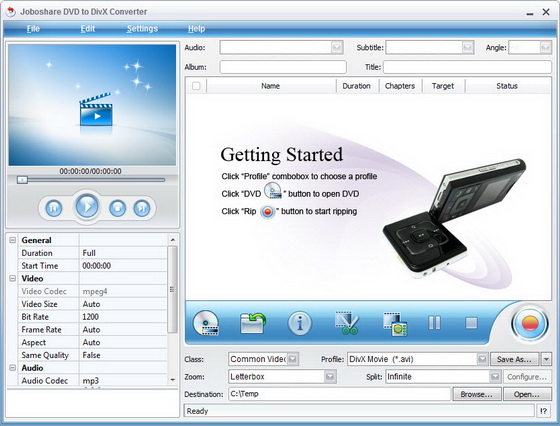Click the open folder with green arrow icon

point(252,323)
